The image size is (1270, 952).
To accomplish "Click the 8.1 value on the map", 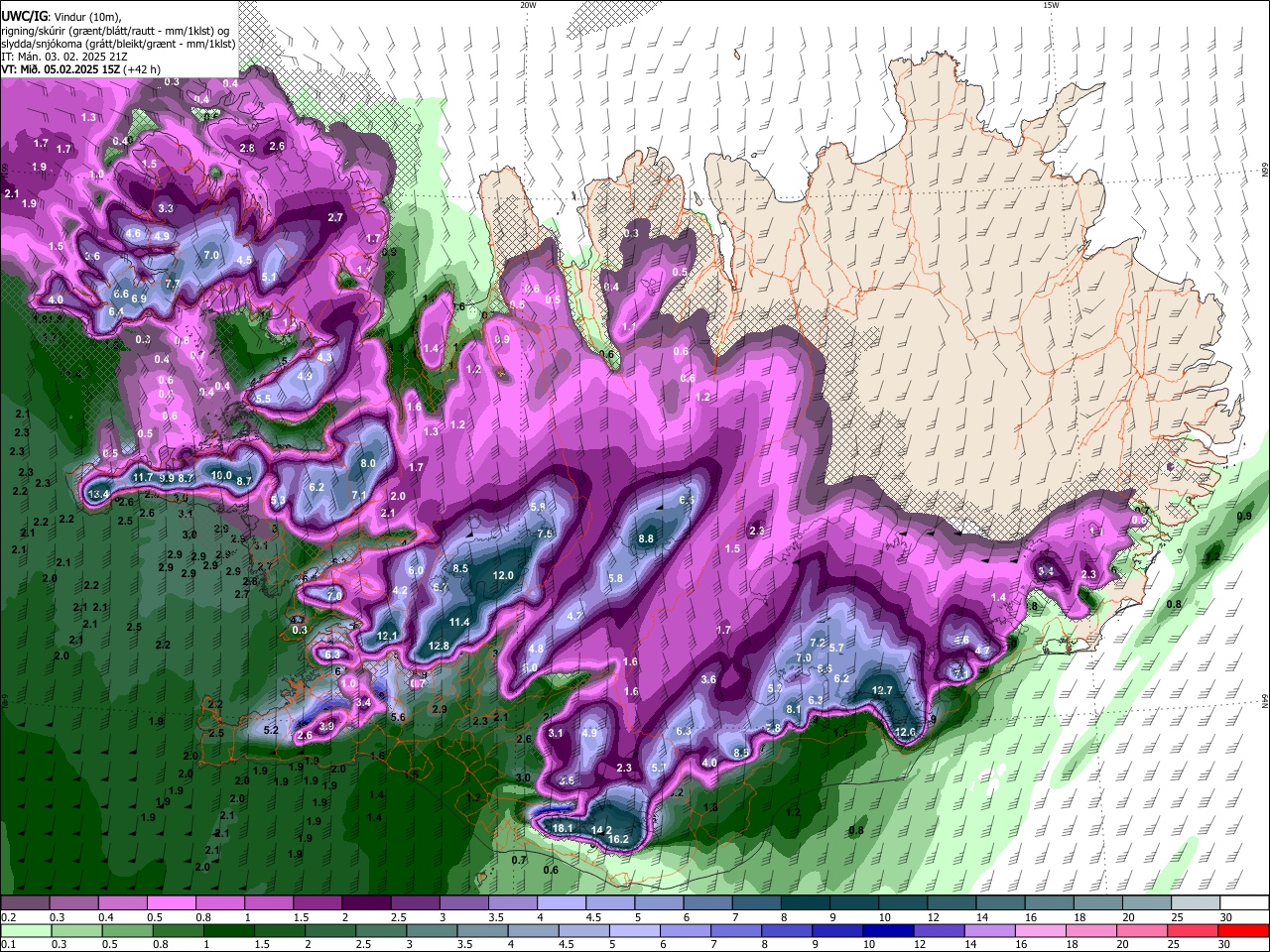I will coord(793,709).
